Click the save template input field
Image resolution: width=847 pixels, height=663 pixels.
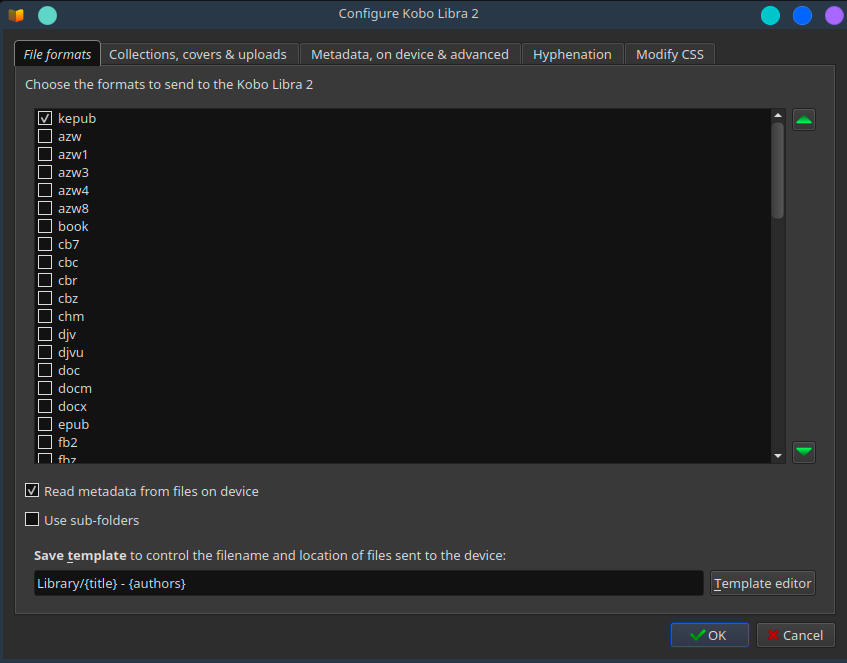(x=368, y=583)
